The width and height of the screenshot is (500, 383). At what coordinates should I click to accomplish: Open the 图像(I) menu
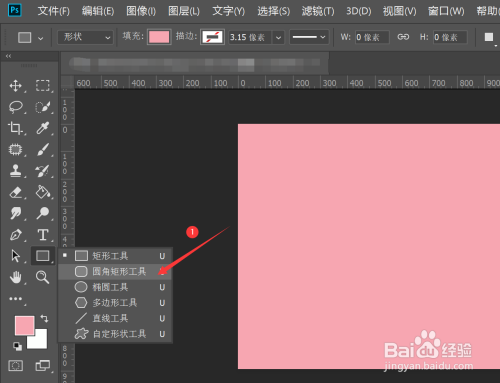pos(141,11)
